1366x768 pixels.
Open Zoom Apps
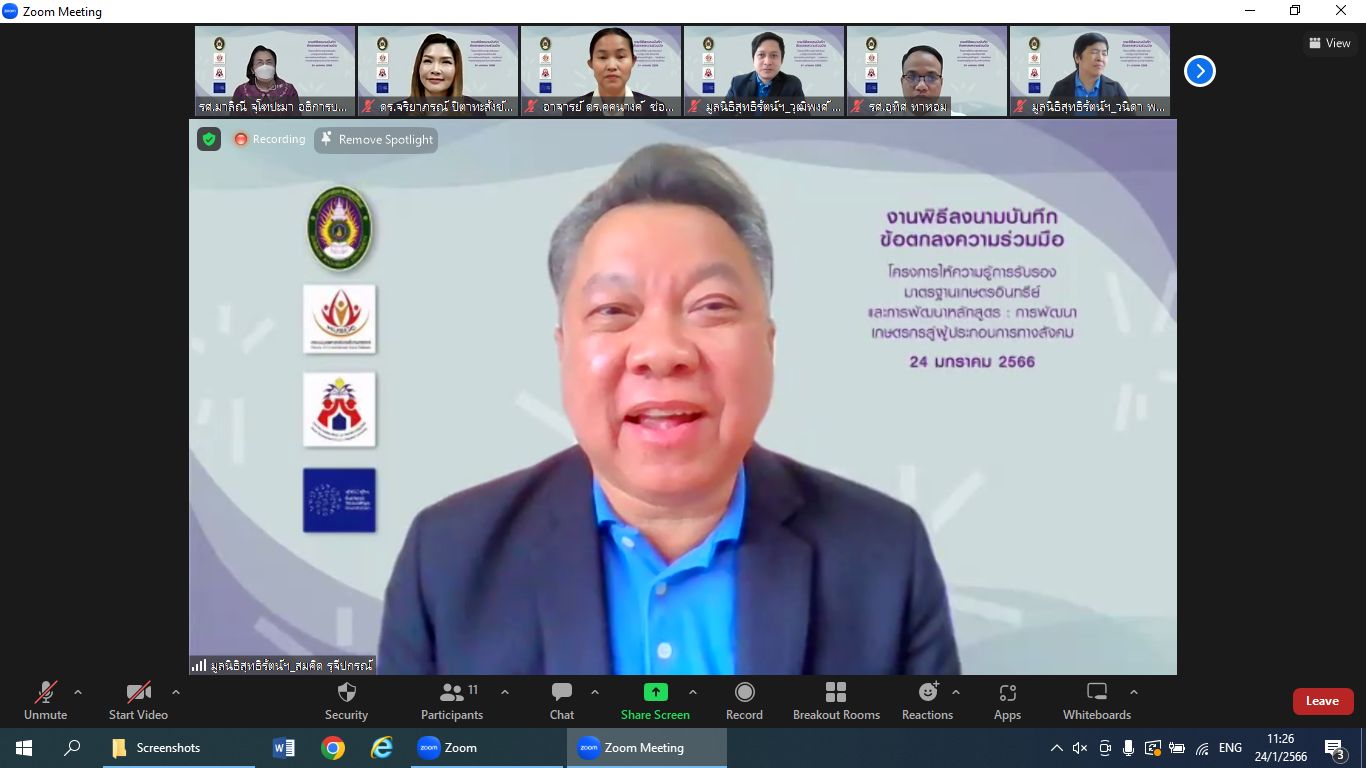[x=1007, y=701]
